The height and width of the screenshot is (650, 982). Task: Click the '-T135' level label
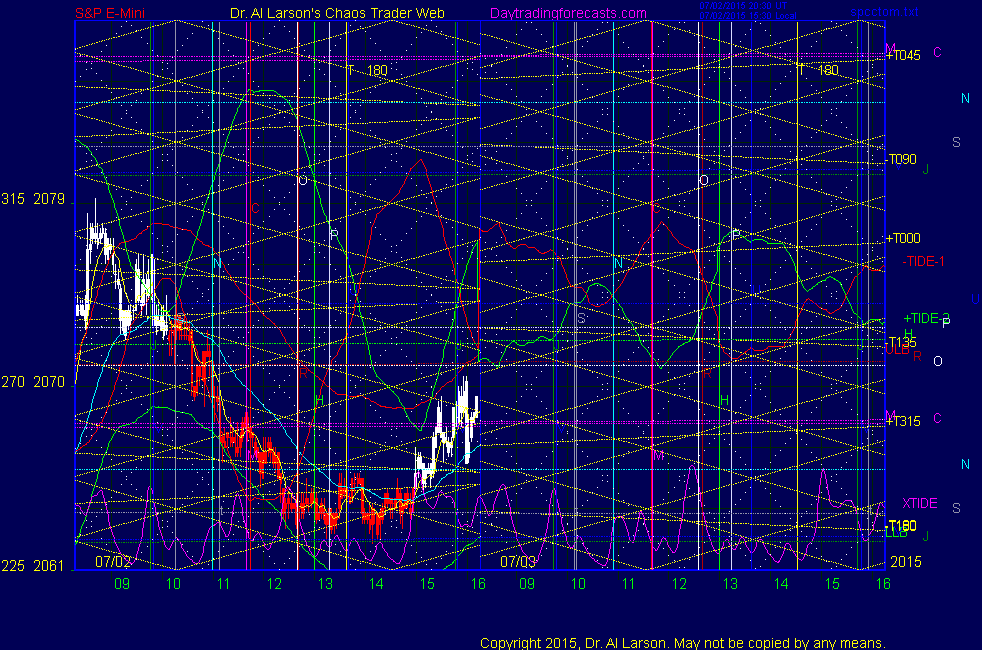click(901, 342)
